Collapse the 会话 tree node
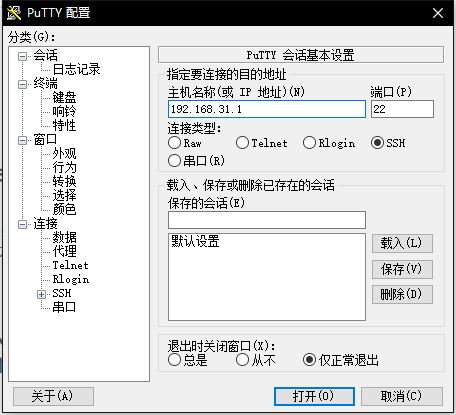The height and width of the screenshot is (415, 456). (22, 56)
